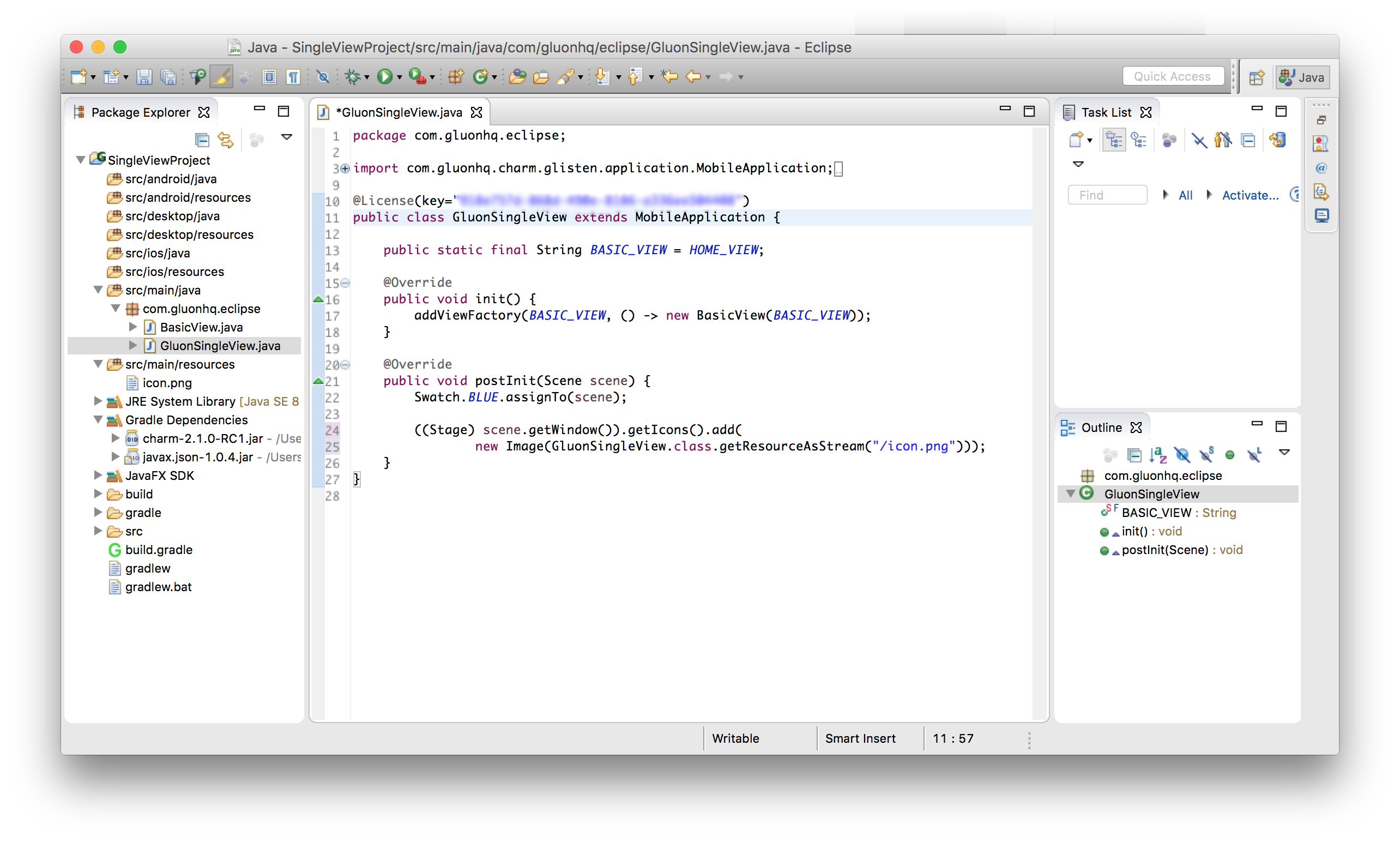The image size is (1400, 842).
Task: Click Collapse All in Outline toolbar
Action: [1133, 454]
